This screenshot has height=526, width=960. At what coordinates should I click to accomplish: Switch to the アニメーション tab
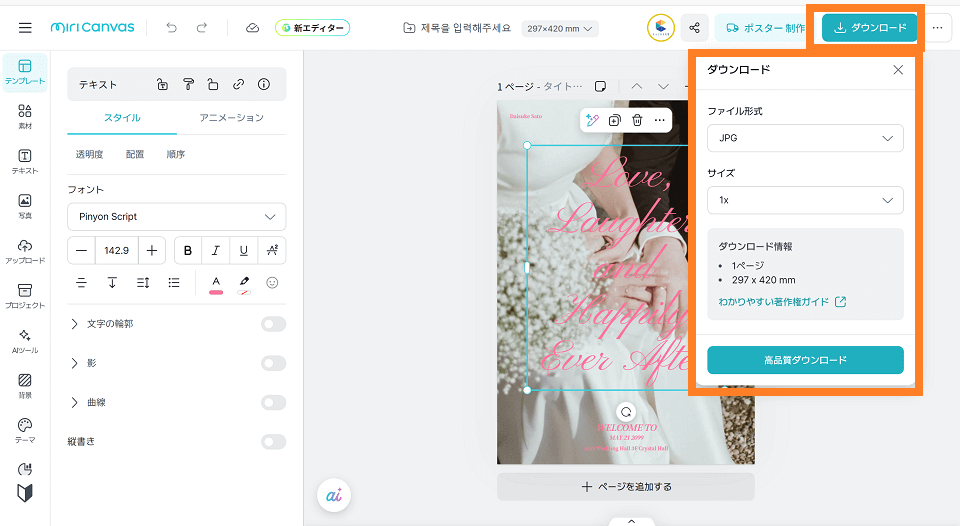(x=231, y=118)
